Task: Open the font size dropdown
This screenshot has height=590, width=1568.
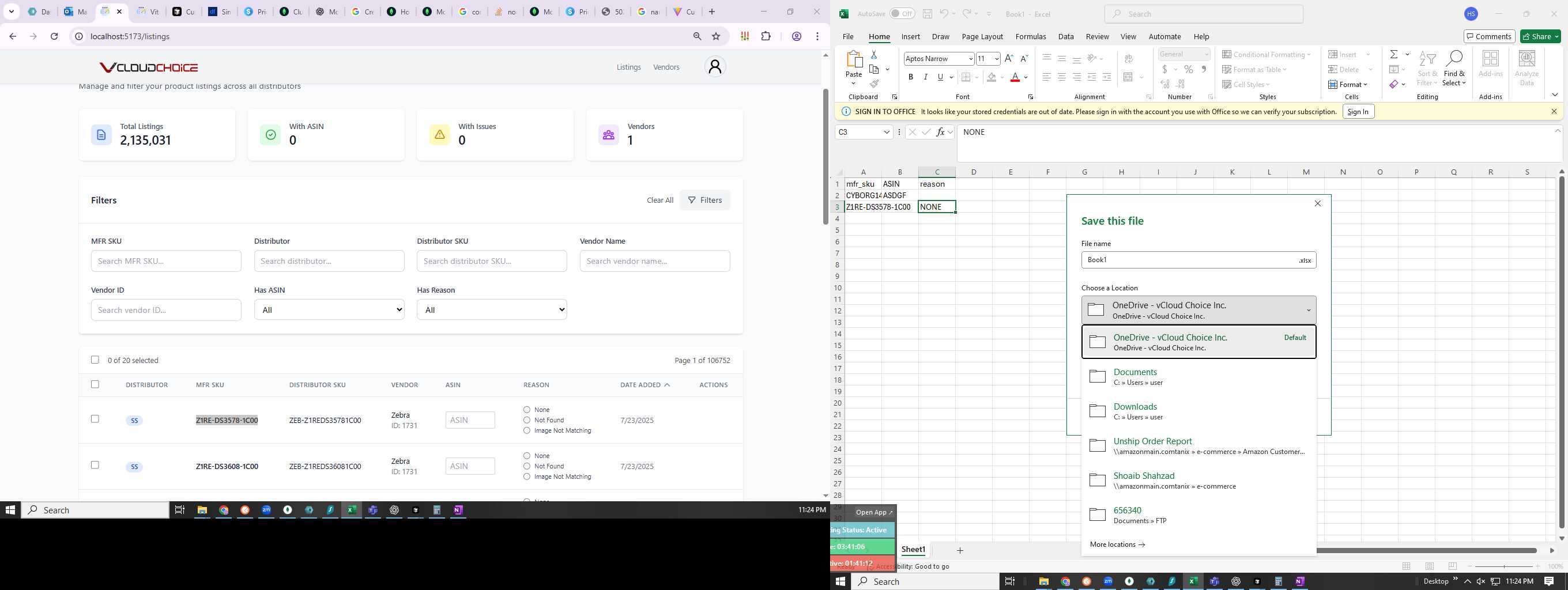Action: click(x=997, y=59)
